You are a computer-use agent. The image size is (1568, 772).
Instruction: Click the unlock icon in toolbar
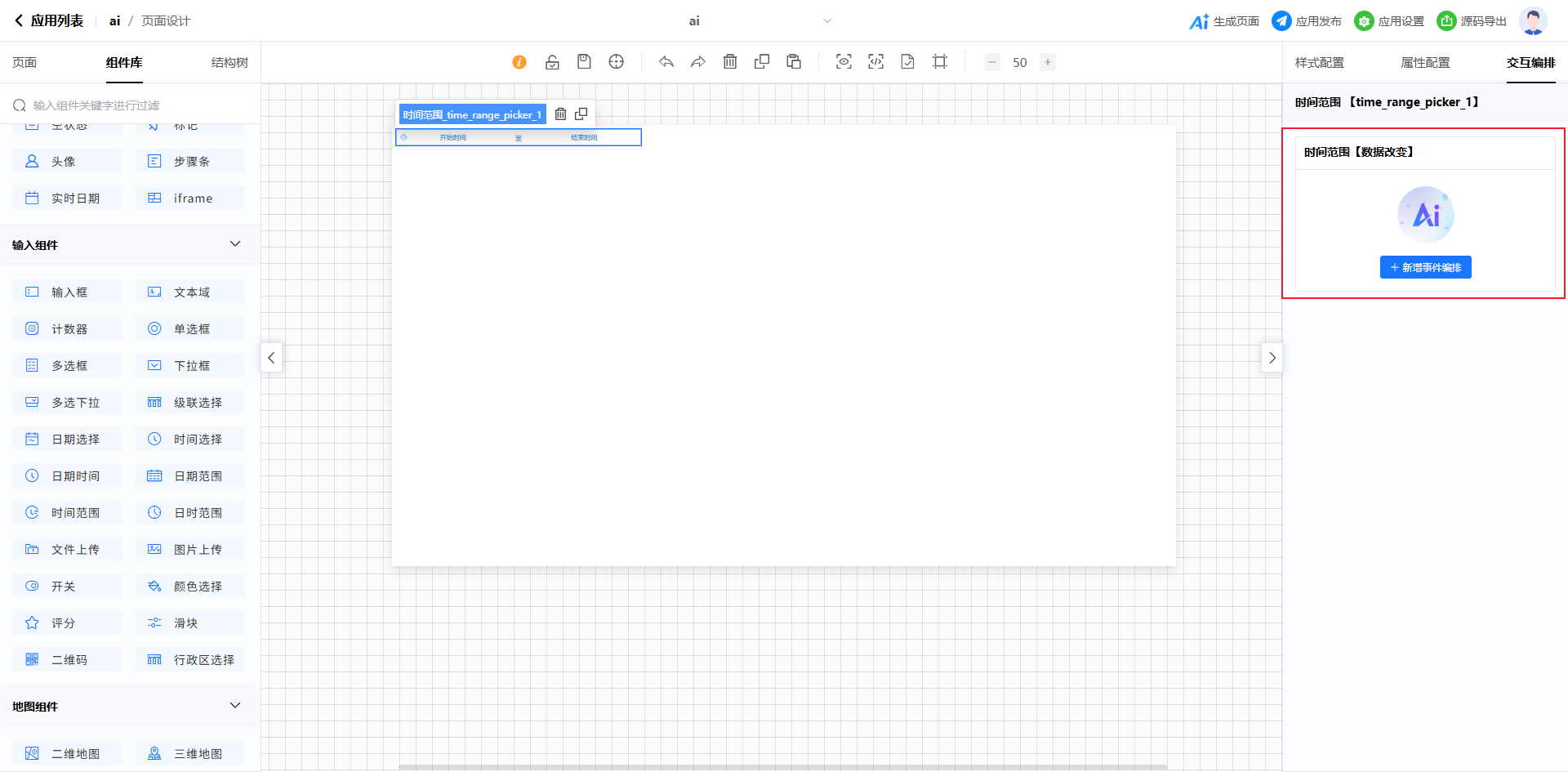click(x=552, y=62)
